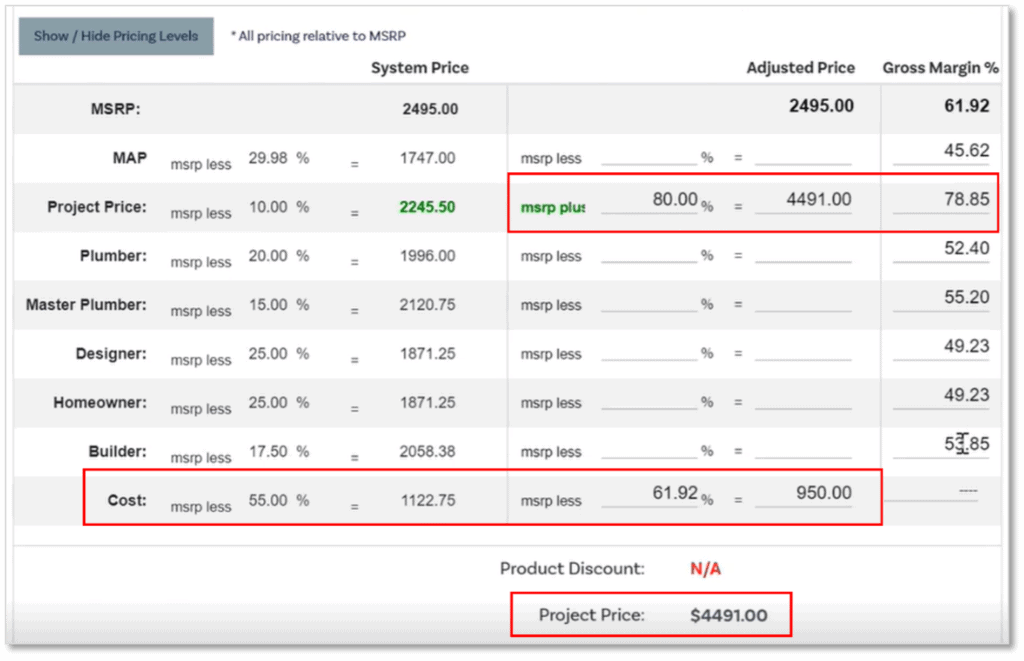The width and height of the screenshot is (1024, 661).
Task: Click the Designer adjusted percent input field
Action: [649, 353]
